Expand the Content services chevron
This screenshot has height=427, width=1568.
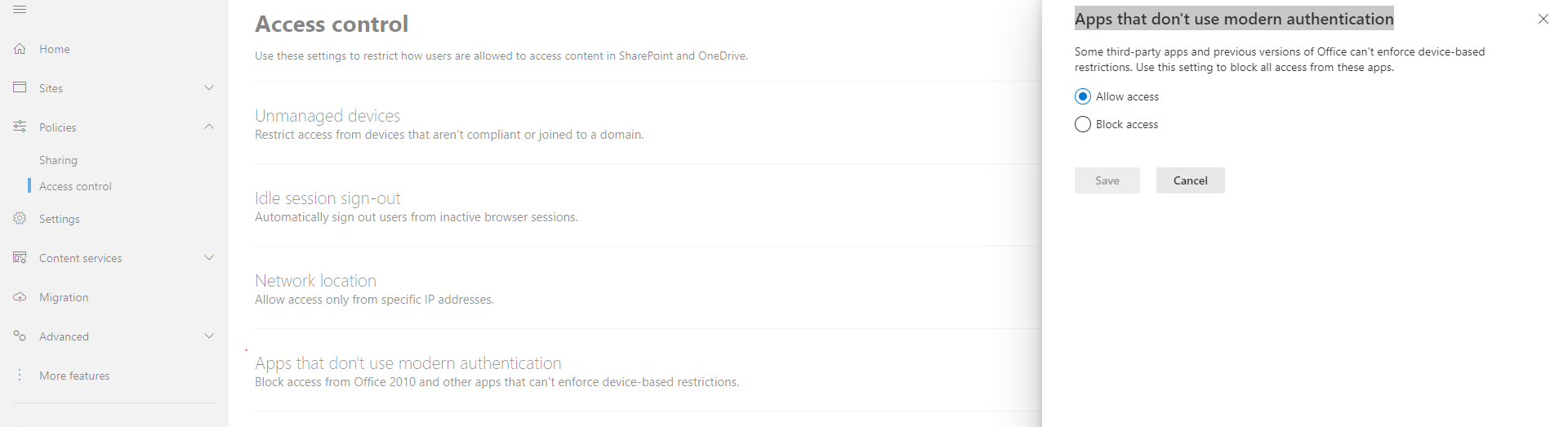click(x=209, y=257)
